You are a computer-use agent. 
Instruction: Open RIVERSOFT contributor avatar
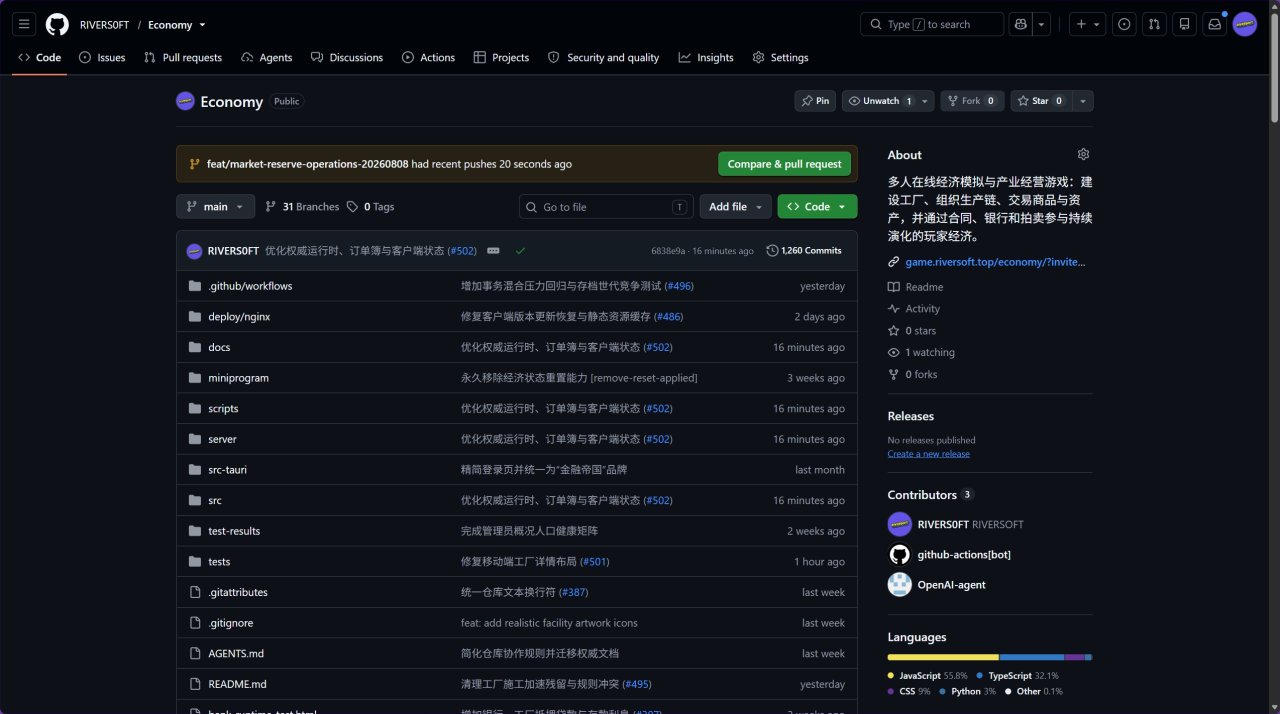(x=899, y=524)
